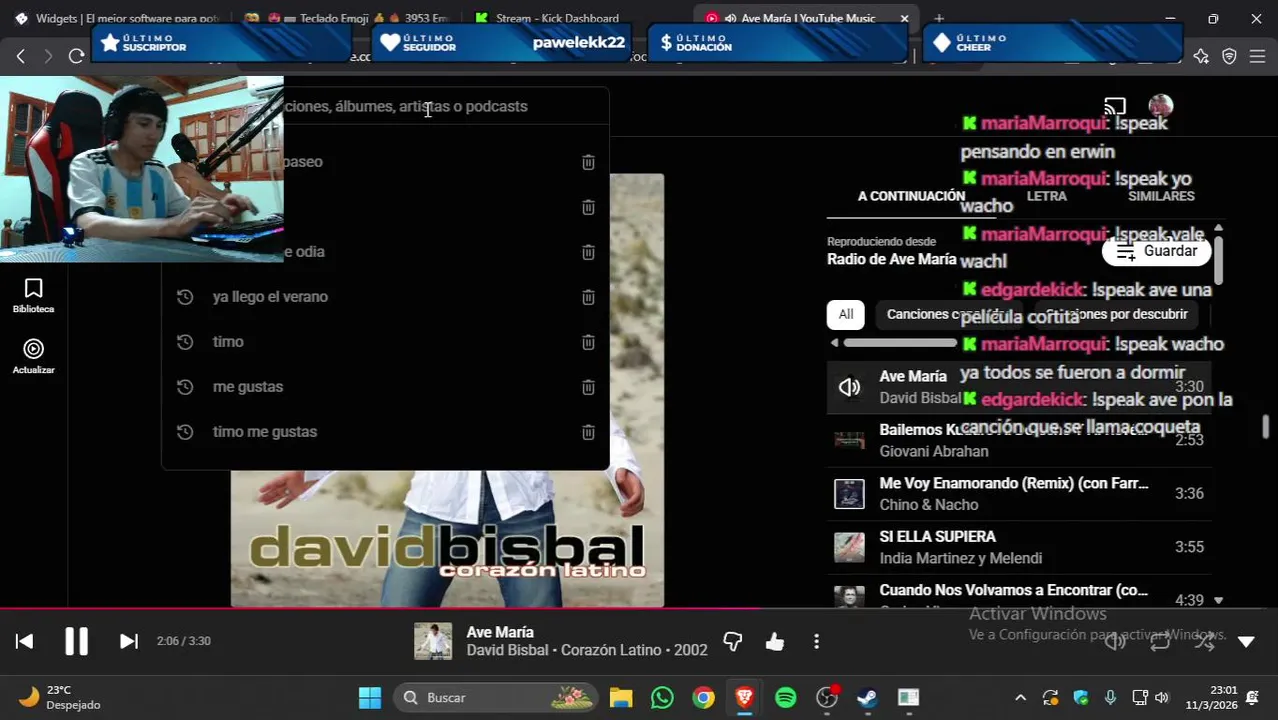
Task: Play Bailemos by Giovani Abrahan in queue
Action: (1020, 440)
